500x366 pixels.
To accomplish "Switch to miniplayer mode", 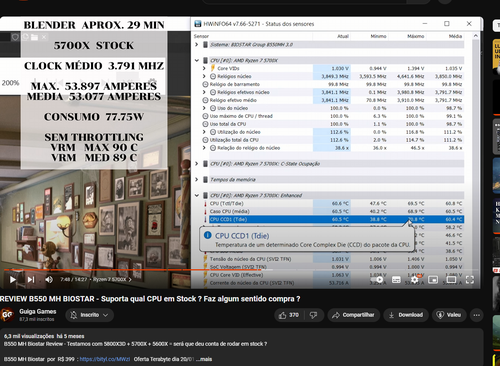I will pos(433,280).
